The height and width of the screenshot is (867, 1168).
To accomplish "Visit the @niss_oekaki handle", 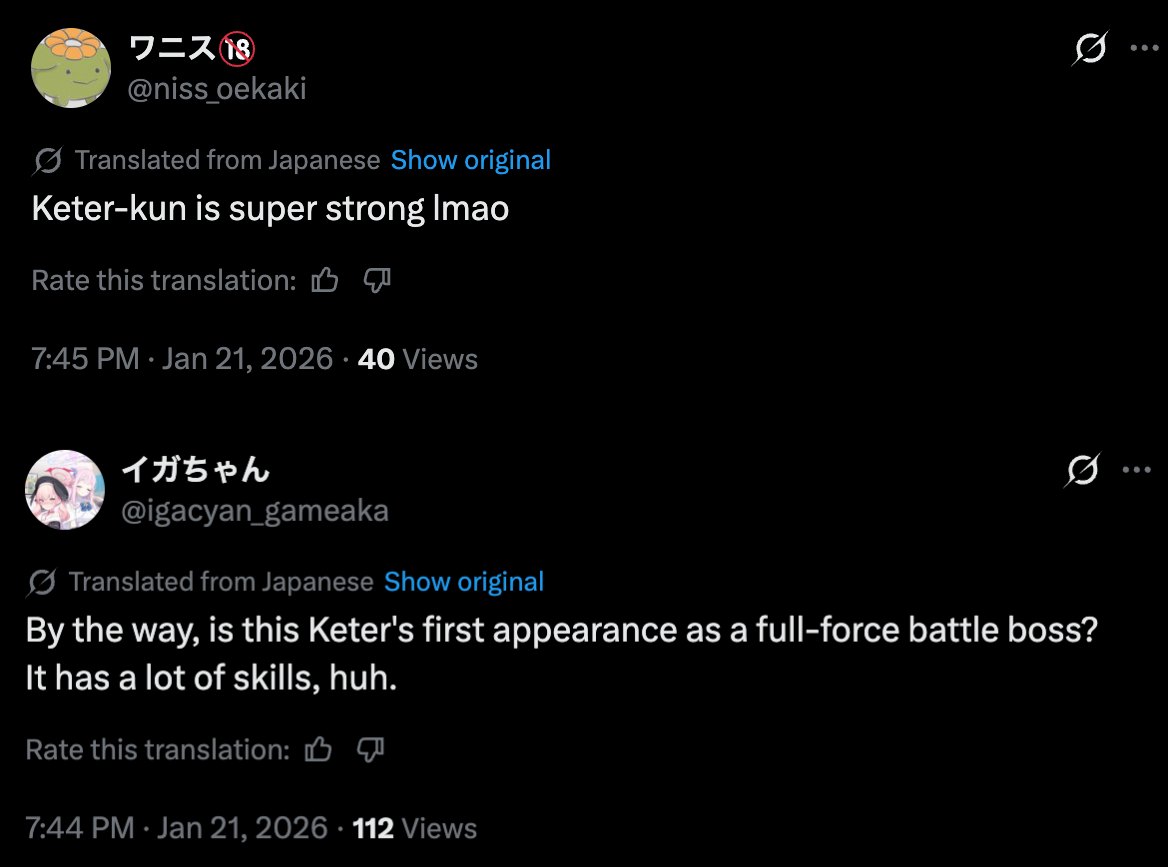I will 217,89.
